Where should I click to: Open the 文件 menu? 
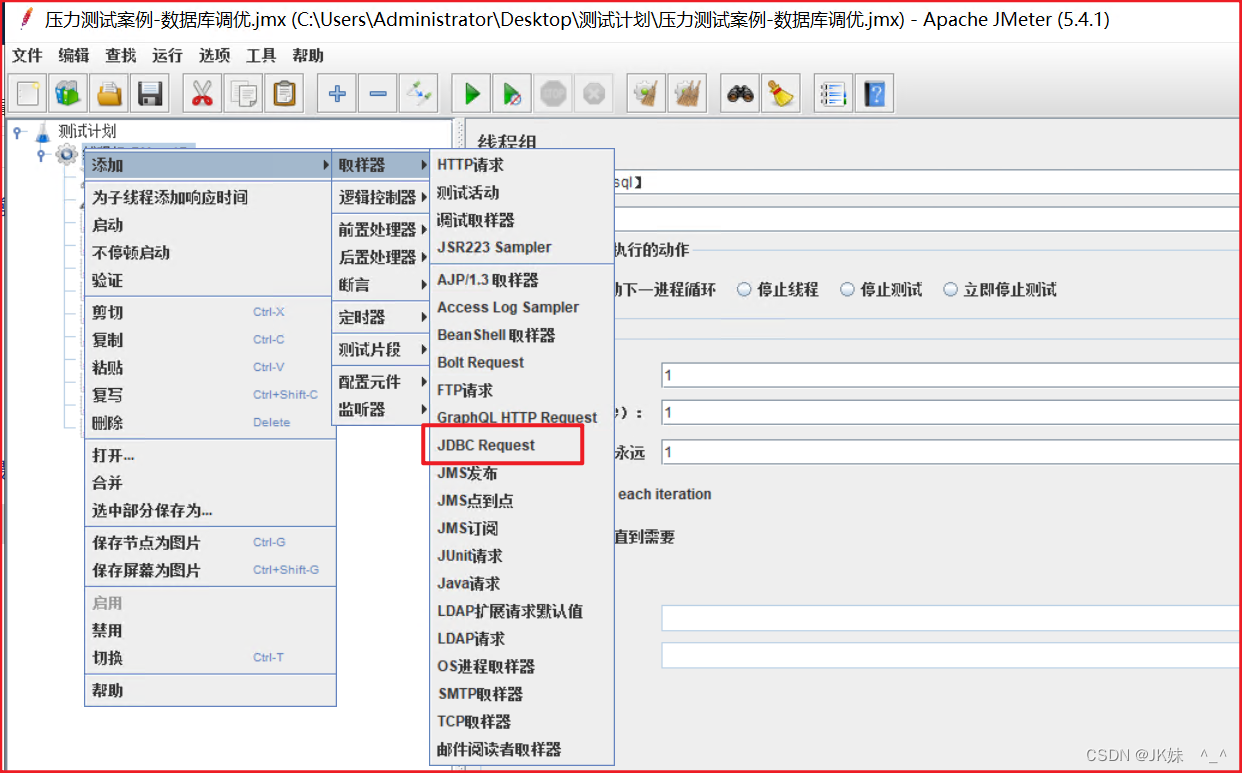[27, 56]
